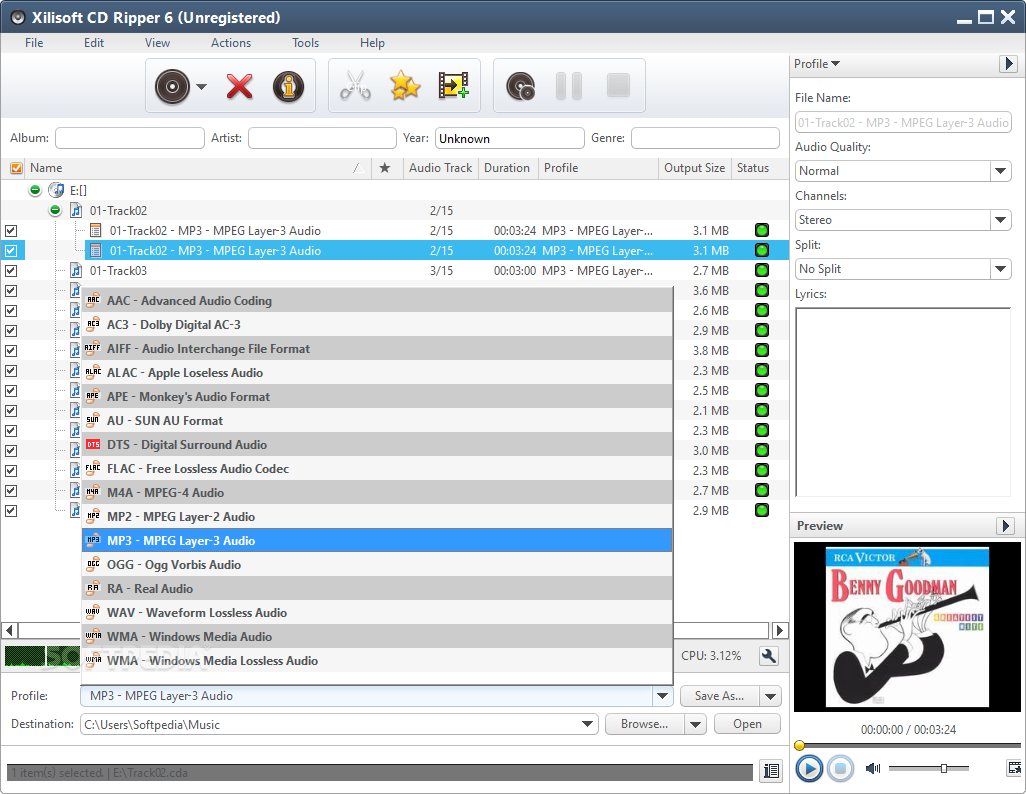The width and height of the screenshot is (1026, 794).
Task: Choose FLAC - Free Lossless Audio Codec
Action: click(x=377, y=469)
